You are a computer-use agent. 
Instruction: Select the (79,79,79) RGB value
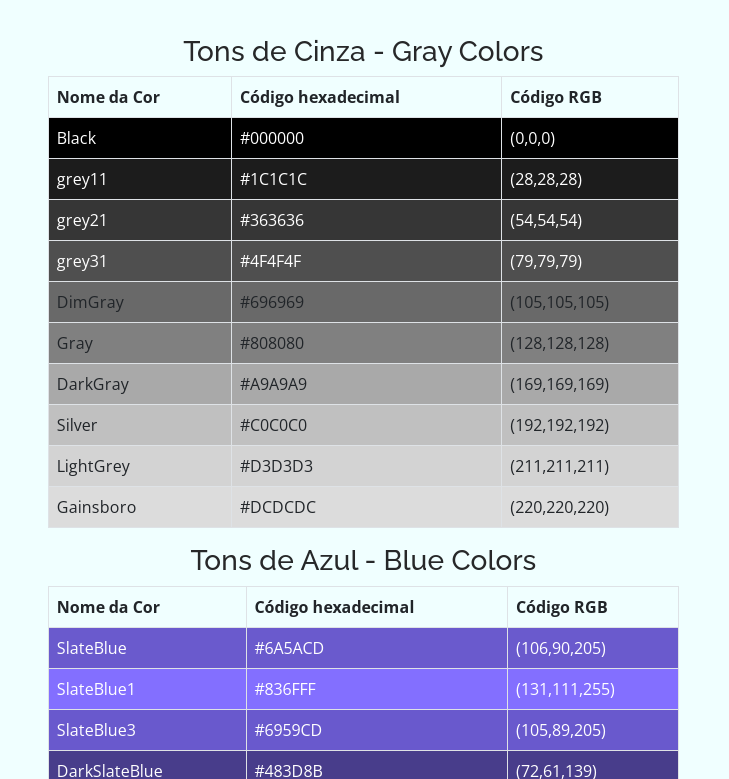click(x=546, y=261)
